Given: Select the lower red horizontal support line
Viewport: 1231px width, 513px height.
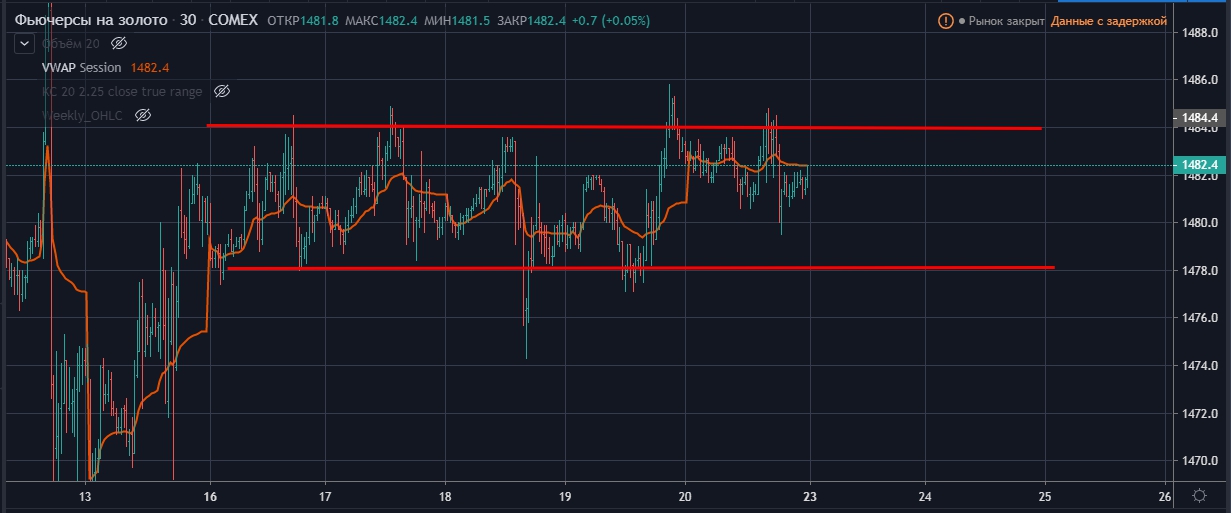Looking at the screenshot, I should pos(641,268).
